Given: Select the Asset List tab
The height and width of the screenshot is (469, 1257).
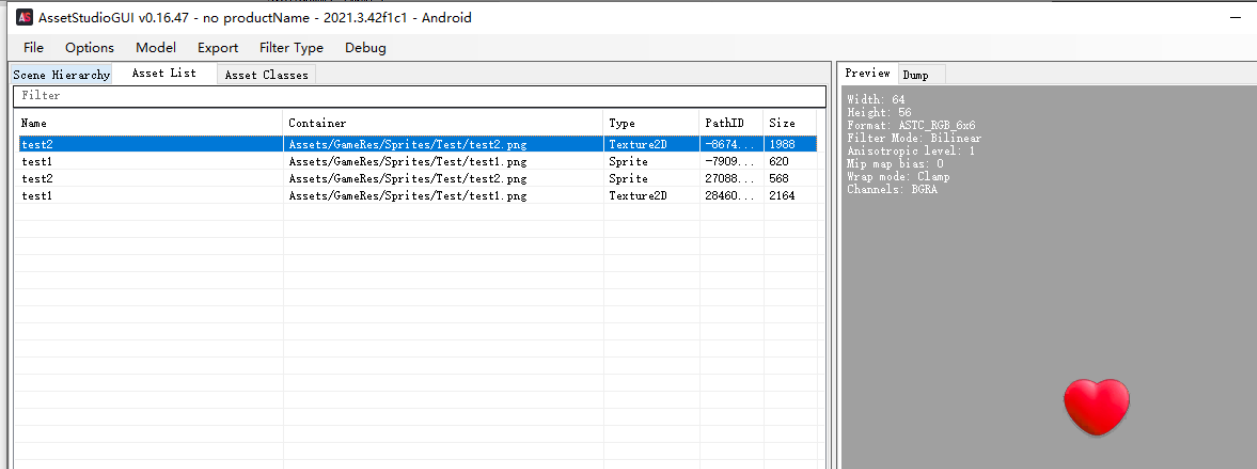Looking at the screenshot, I should click(x=164, y=74).
